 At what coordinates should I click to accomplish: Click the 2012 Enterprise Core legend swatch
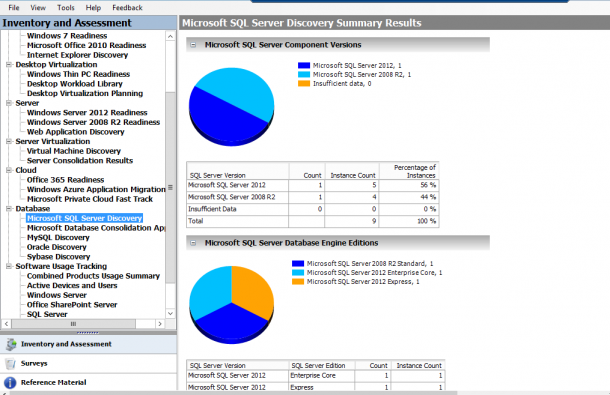point(298,272)
